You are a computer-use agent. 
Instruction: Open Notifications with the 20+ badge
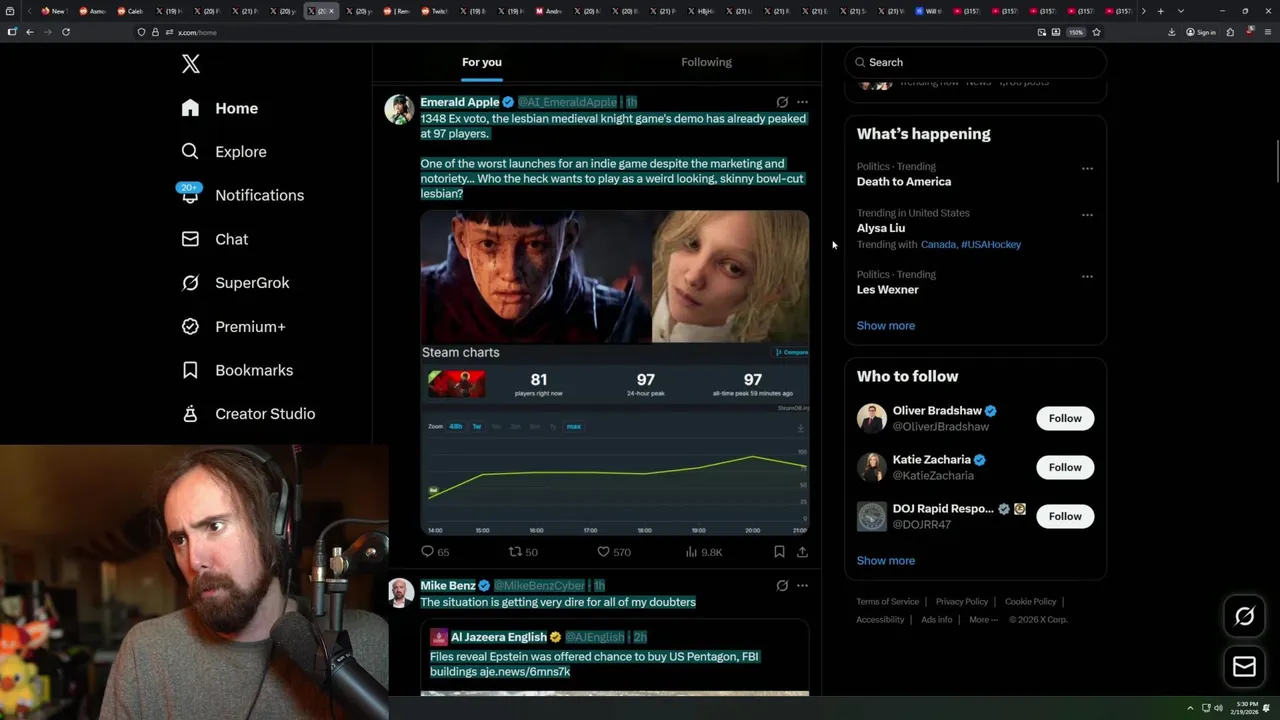pos(241,195)
